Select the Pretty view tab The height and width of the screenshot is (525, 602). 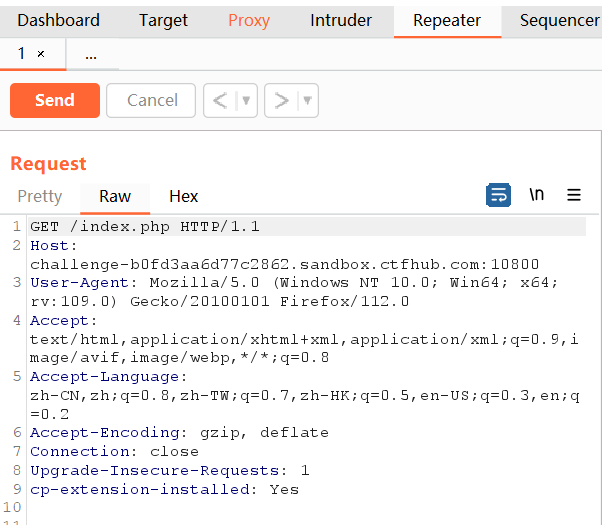[x=40, y=196]
